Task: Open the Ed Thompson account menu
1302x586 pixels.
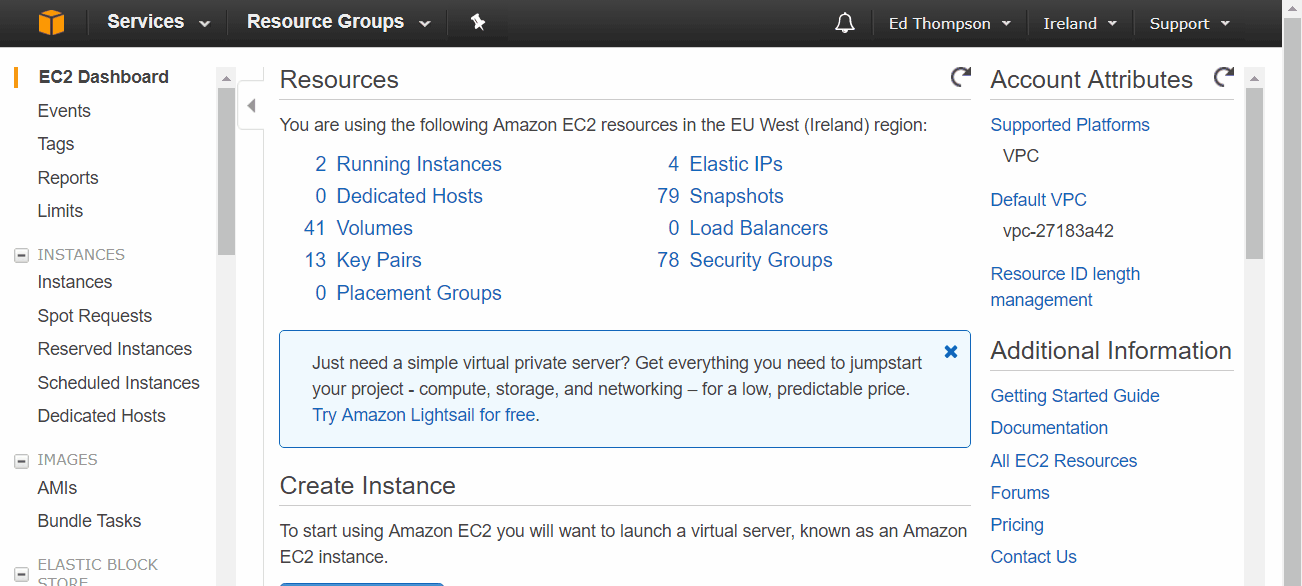Action: [950, 23]
